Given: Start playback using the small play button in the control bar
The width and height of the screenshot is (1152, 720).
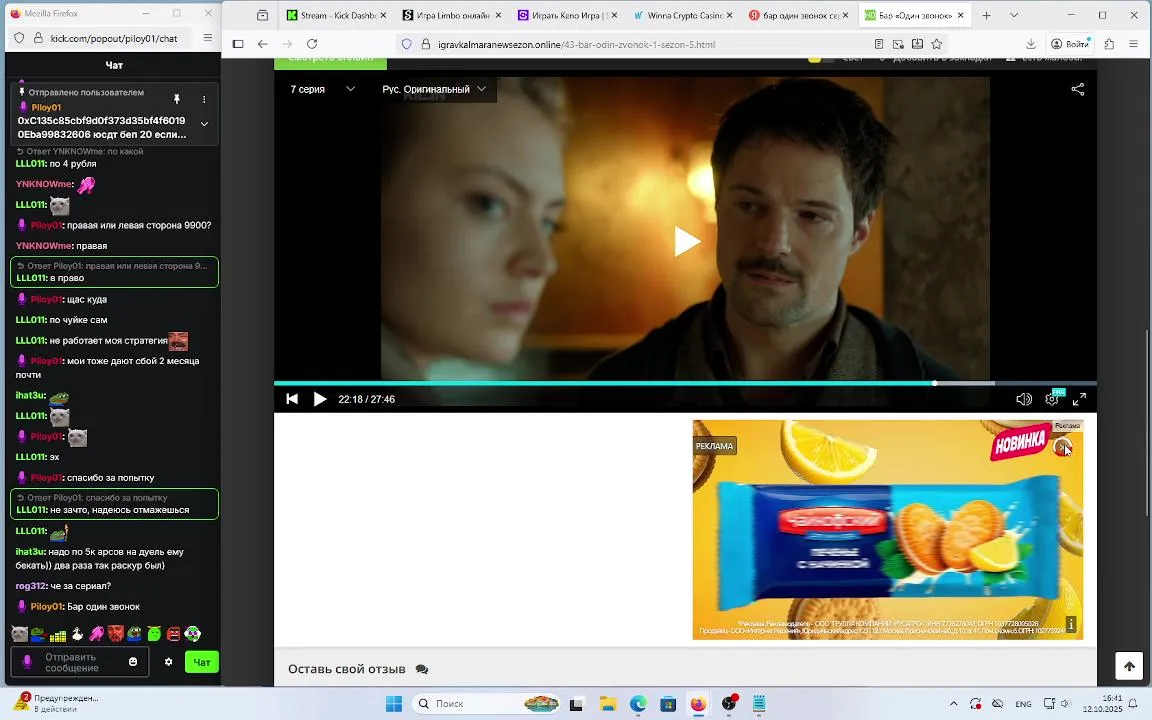Looking at the screenshot, I should tap(320, 399).
